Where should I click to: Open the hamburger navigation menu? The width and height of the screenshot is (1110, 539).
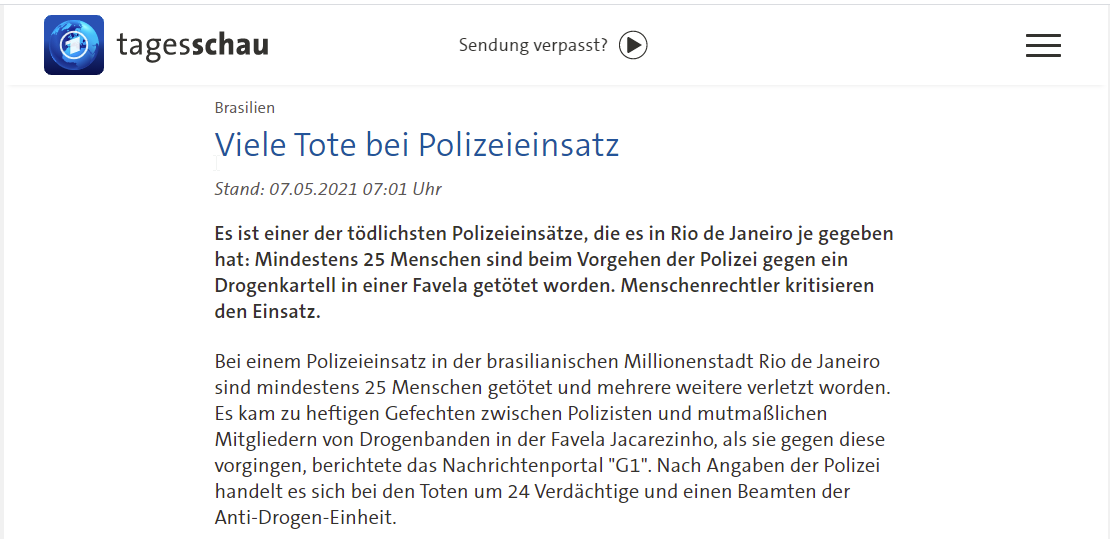1043,45
